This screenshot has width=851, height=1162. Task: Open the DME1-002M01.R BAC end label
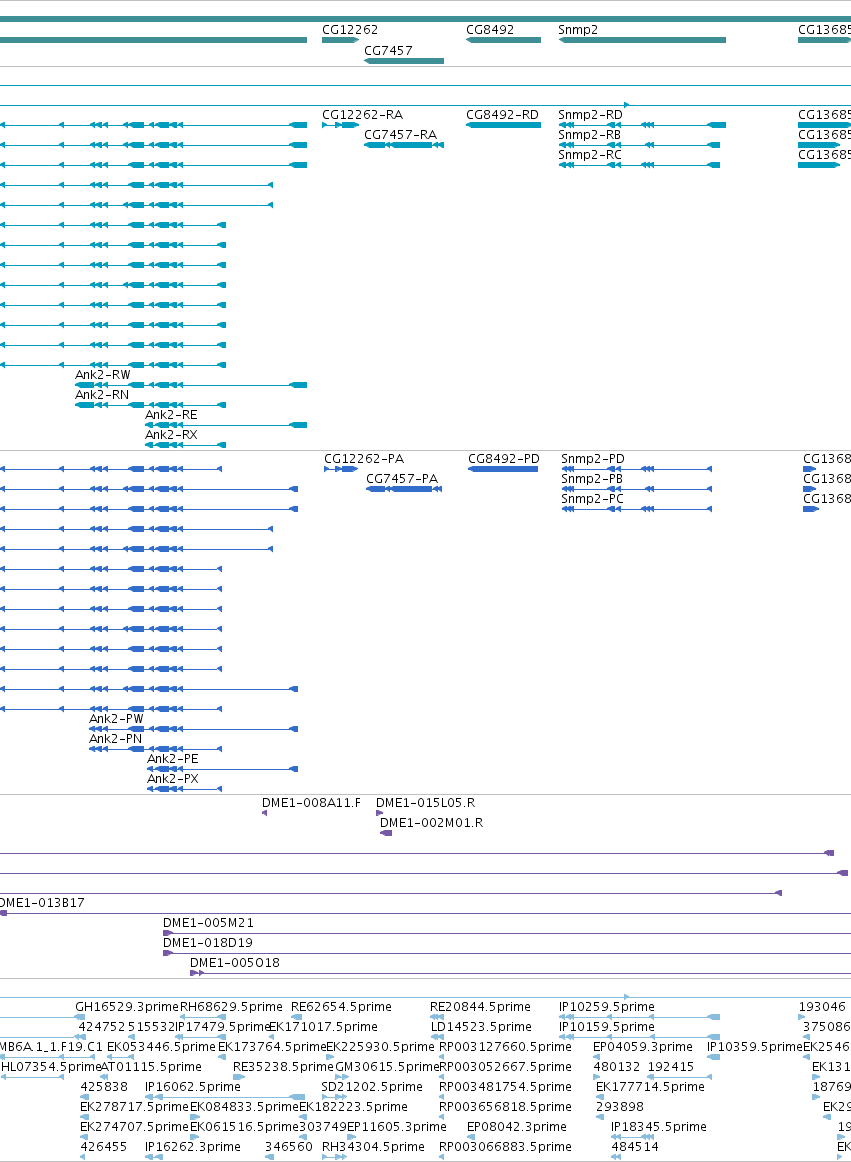(x=431, y=823)
